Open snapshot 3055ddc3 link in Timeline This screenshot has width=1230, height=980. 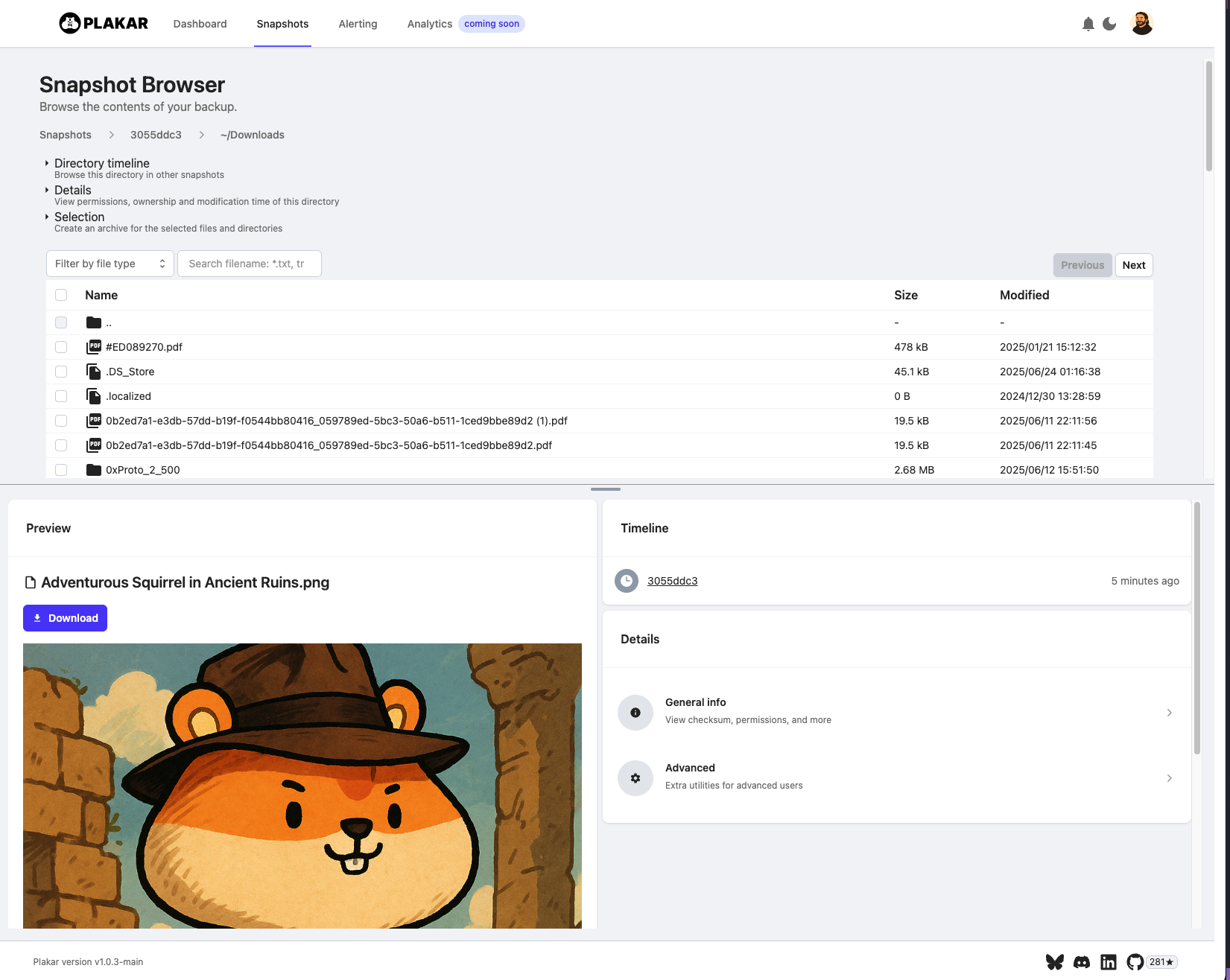tap(672, 581)
